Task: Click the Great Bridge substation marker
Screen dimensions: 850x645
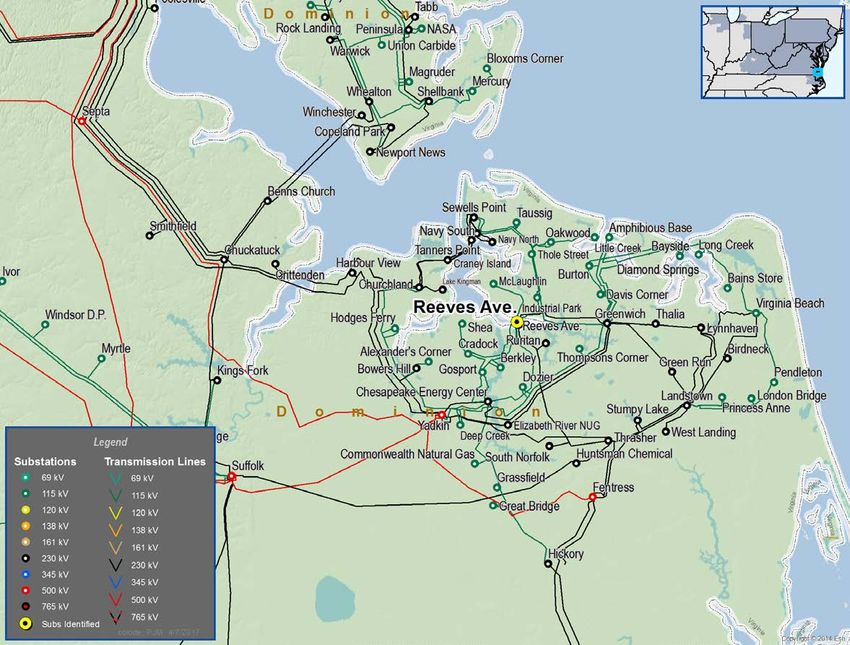Action: 493,505
